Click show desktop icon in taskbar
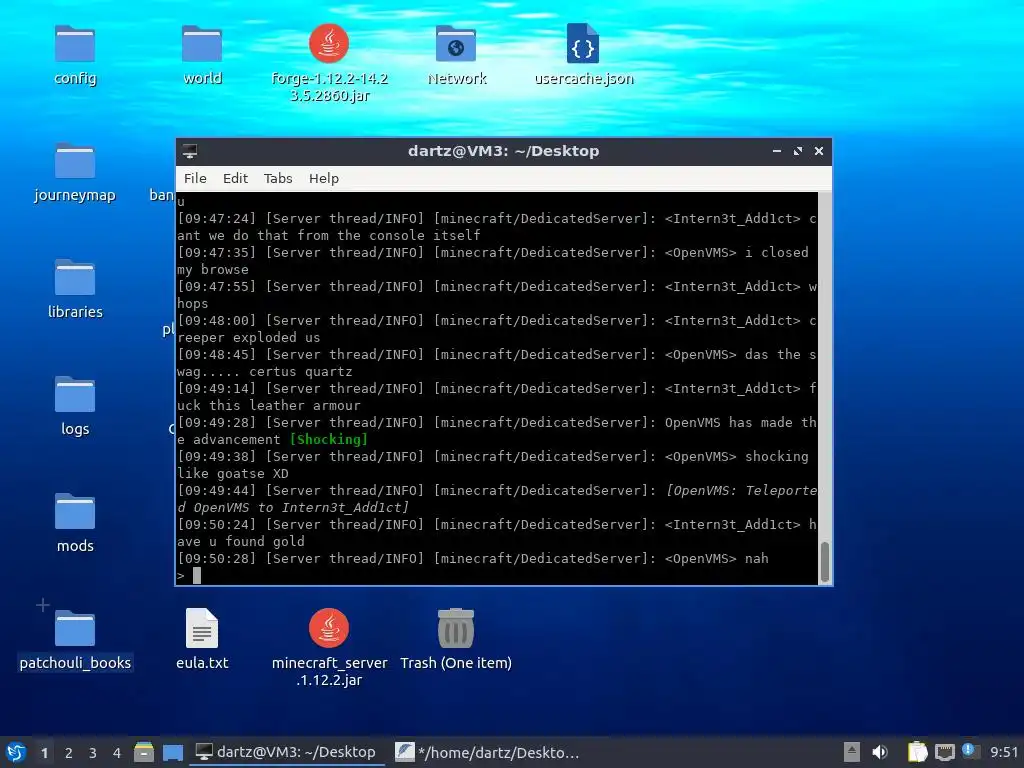 173,752
